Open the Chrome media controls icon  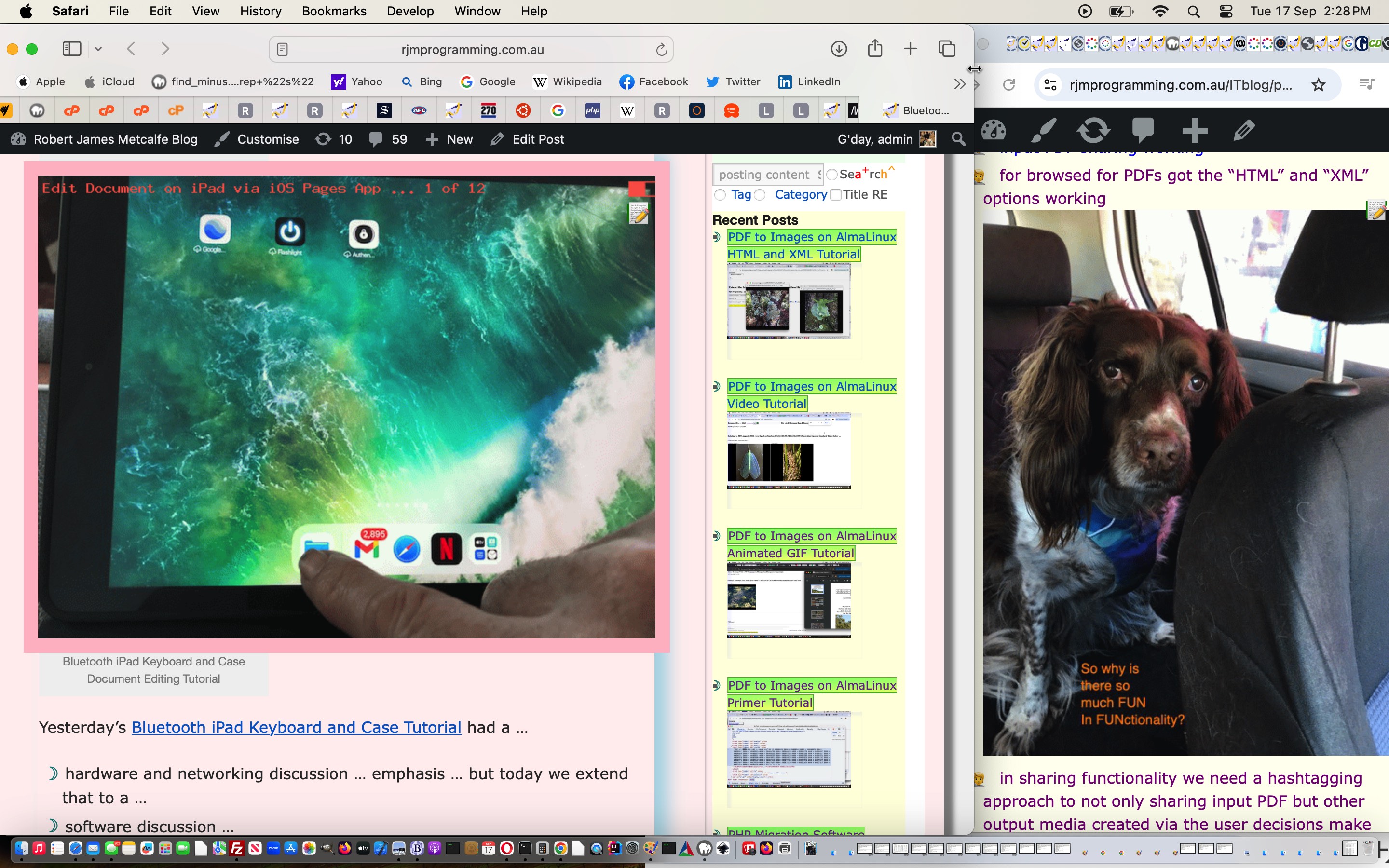(x=1367, y=85)
